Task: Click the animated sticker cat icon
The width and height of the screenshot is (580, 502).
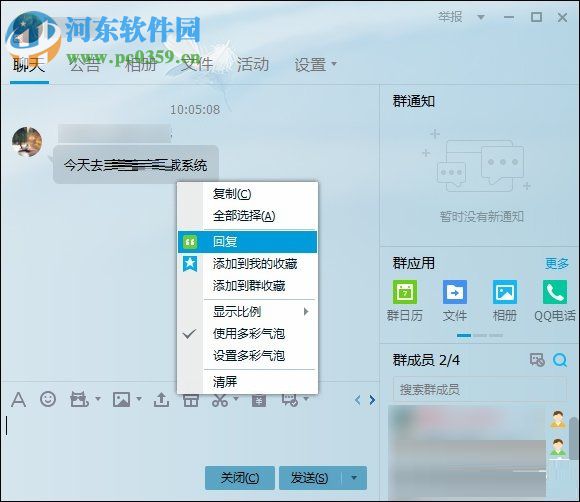Action: point(79,400)
